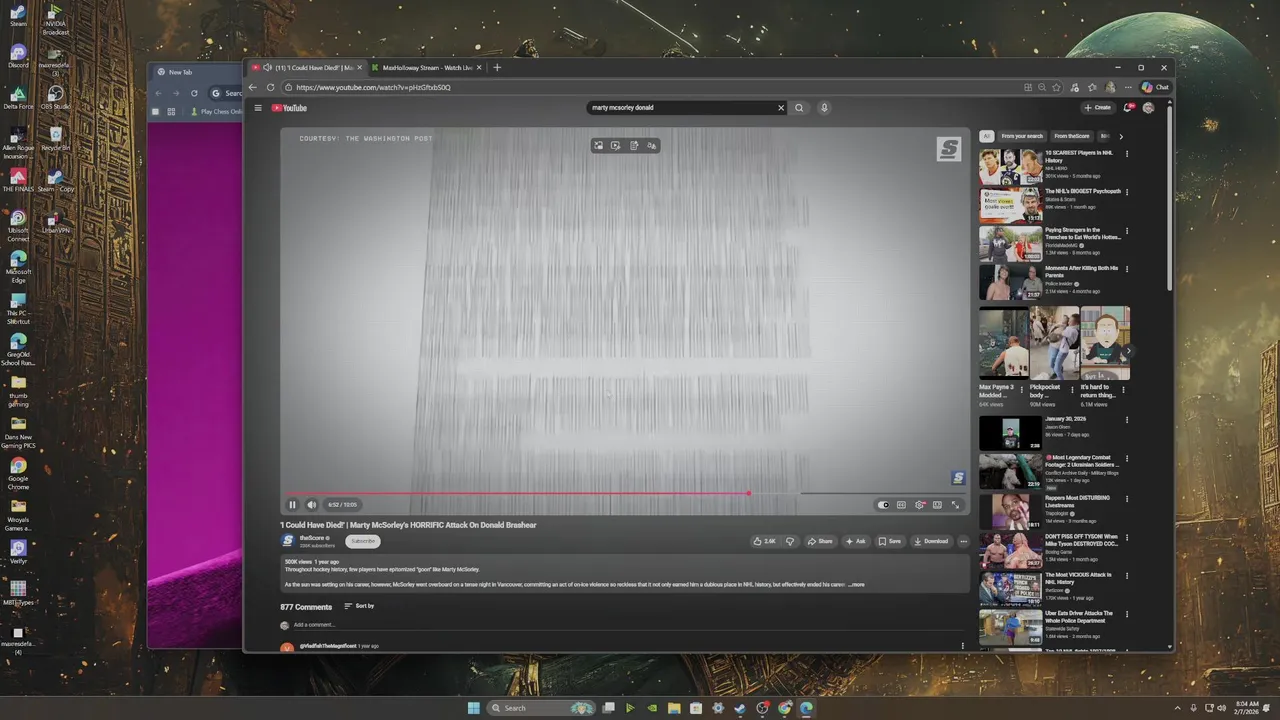Image resolution: width=1280 pixels, height=720 pixels.
Task: Open Copilot Chat in browser
Action: [1155, 87]
